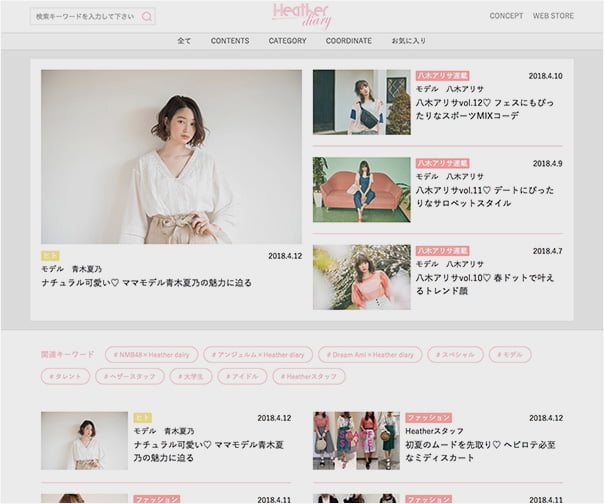Click 八木アリサ連載 tag dated 2018.4.10
The image size is (604, 504).
[x=442, y=76]
